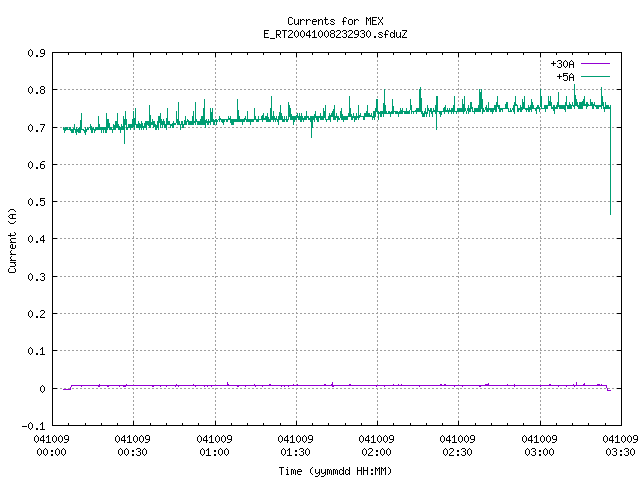Click the 0.7 y-axis tick label
Image resolution: width=640 pixels, height=480 pixels.
[x=36, y=128]
